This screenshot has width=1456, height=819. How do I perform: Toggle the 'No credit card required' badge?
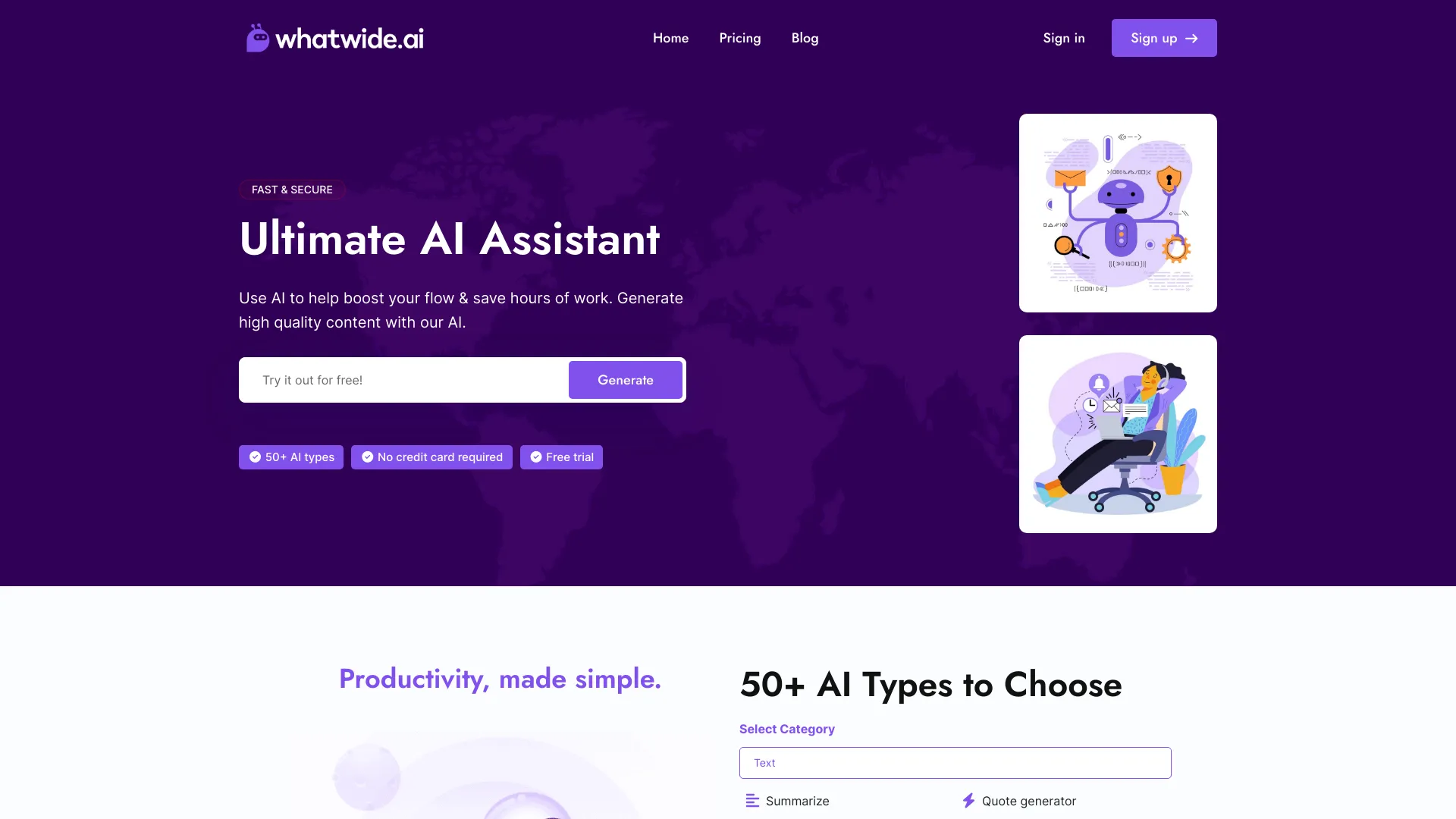point(431,457)
